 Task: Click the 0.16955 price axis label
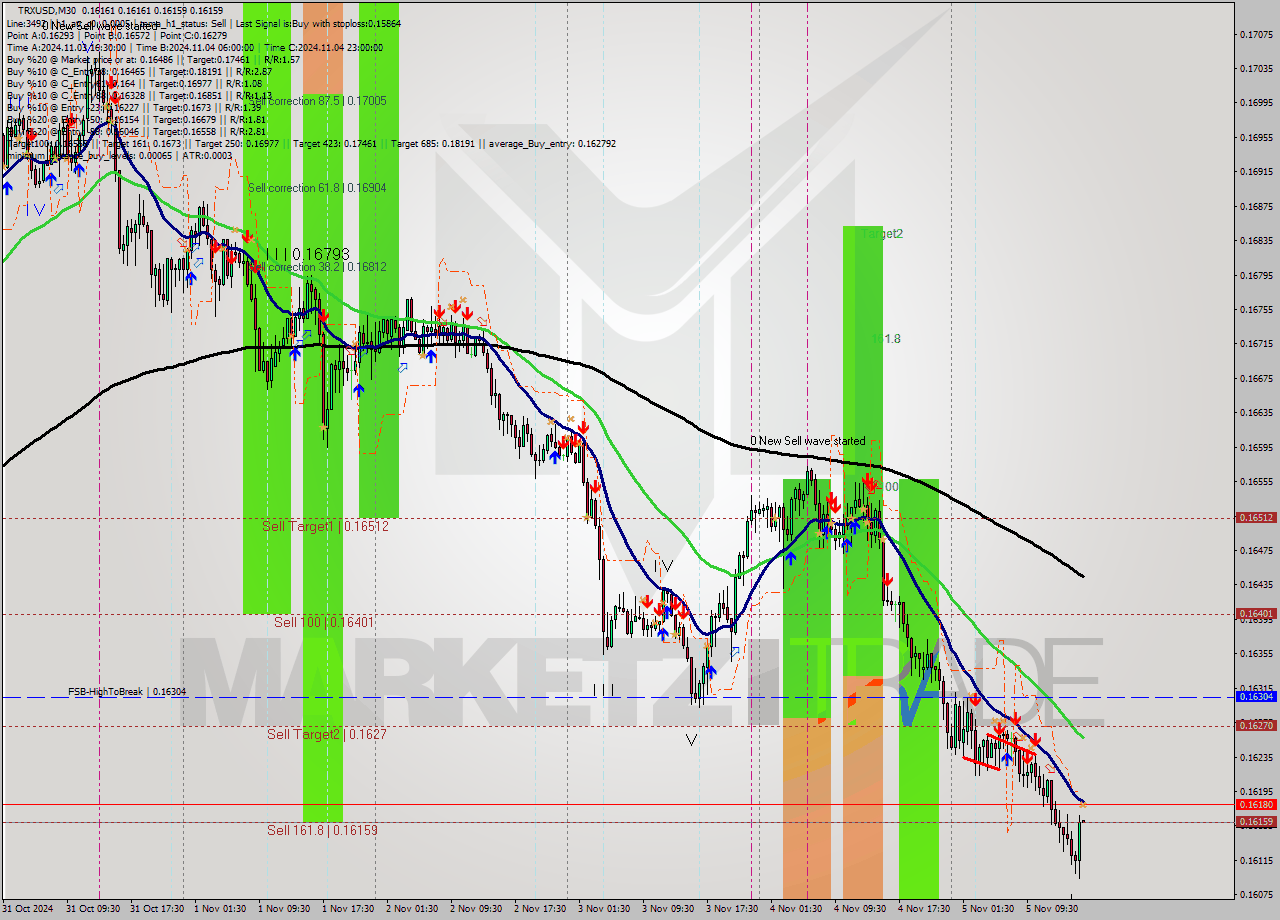1256,137
